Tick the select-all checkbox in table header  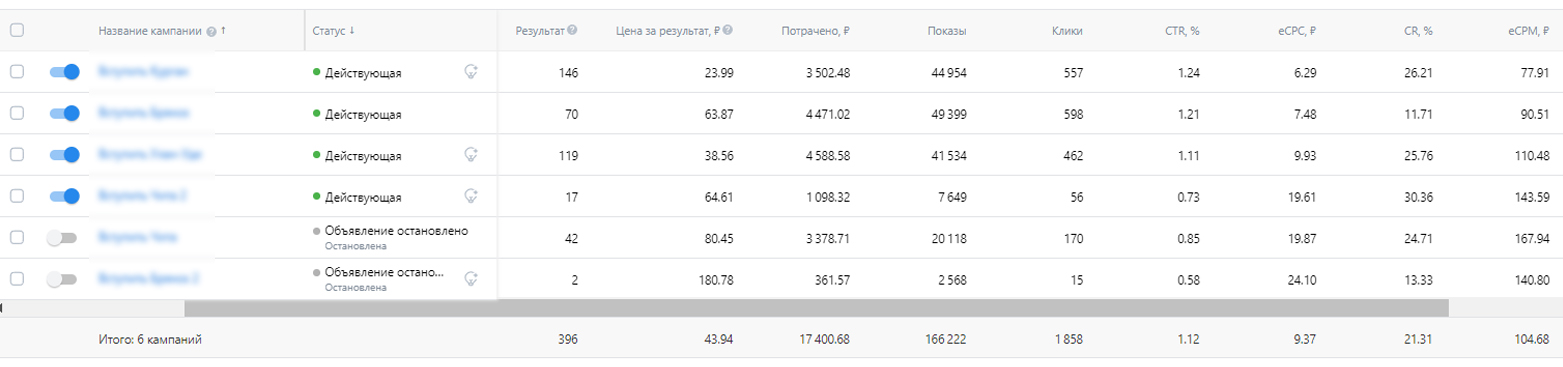[x=16, y=31]
